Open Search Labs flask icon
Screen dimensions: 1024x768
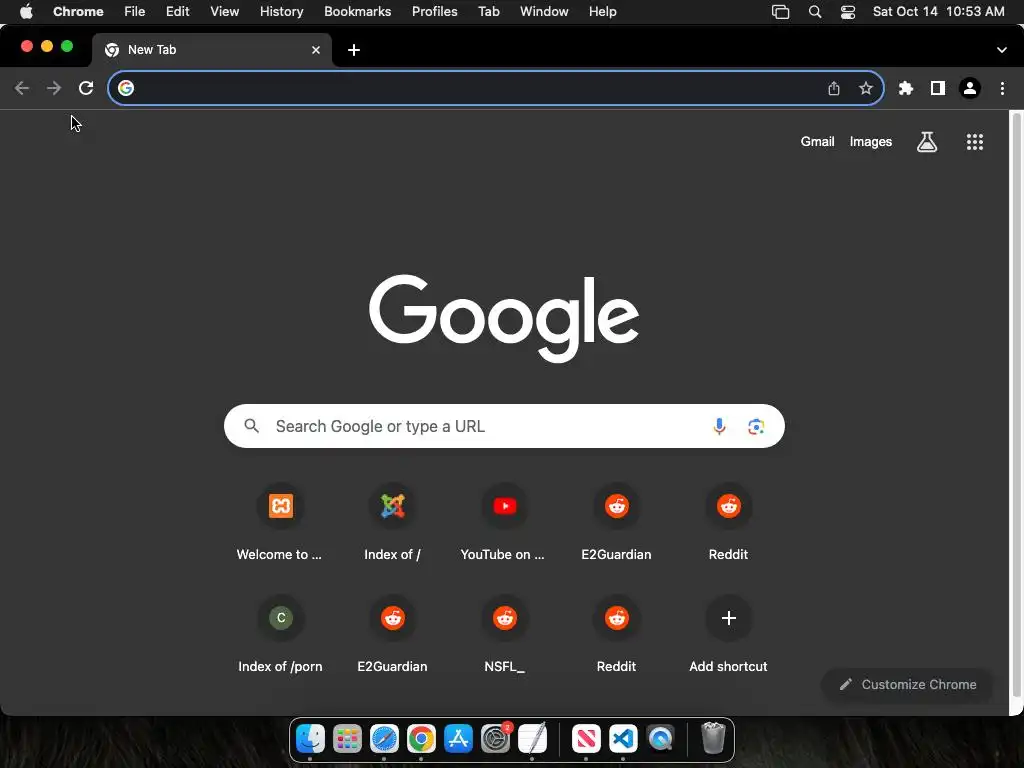tap(927, 142)
